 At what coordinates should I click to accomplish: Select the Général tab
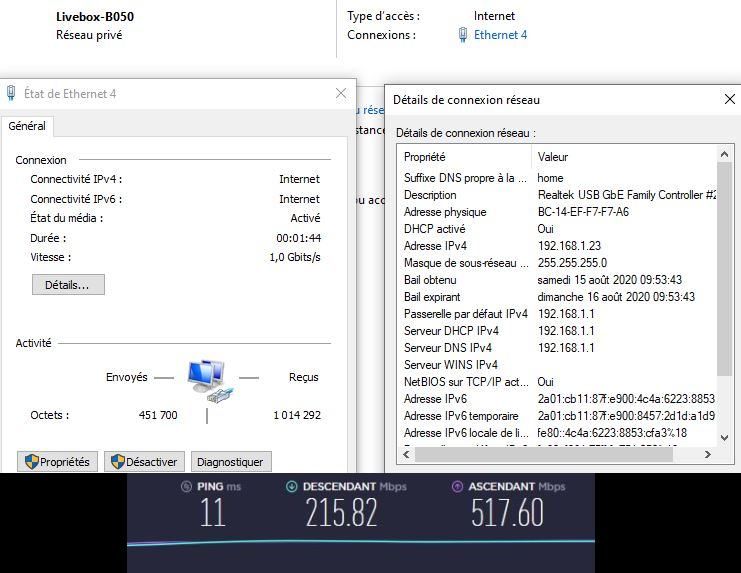pyautogui.click(x=27, y=126)
